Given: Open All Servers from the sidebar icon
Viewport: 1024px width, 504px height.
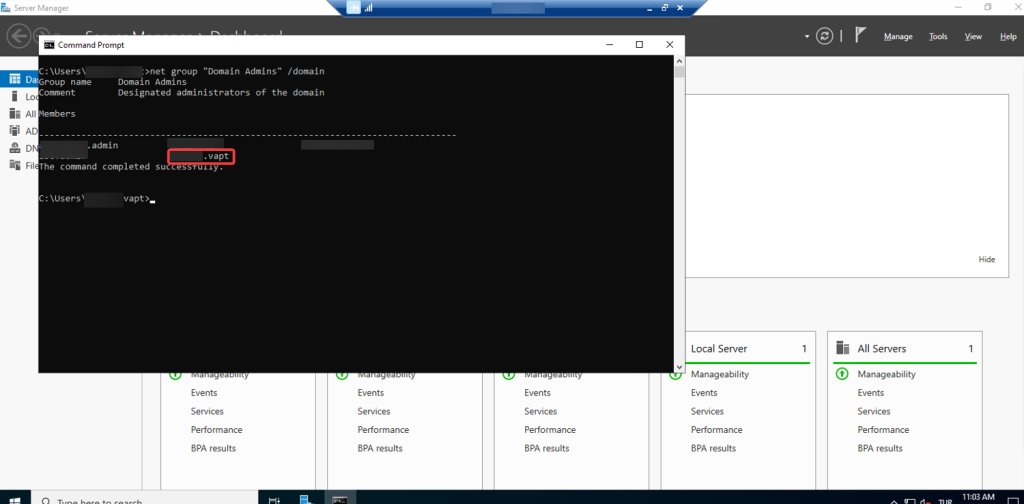Looking at the screenshot, I should (15, 113).
